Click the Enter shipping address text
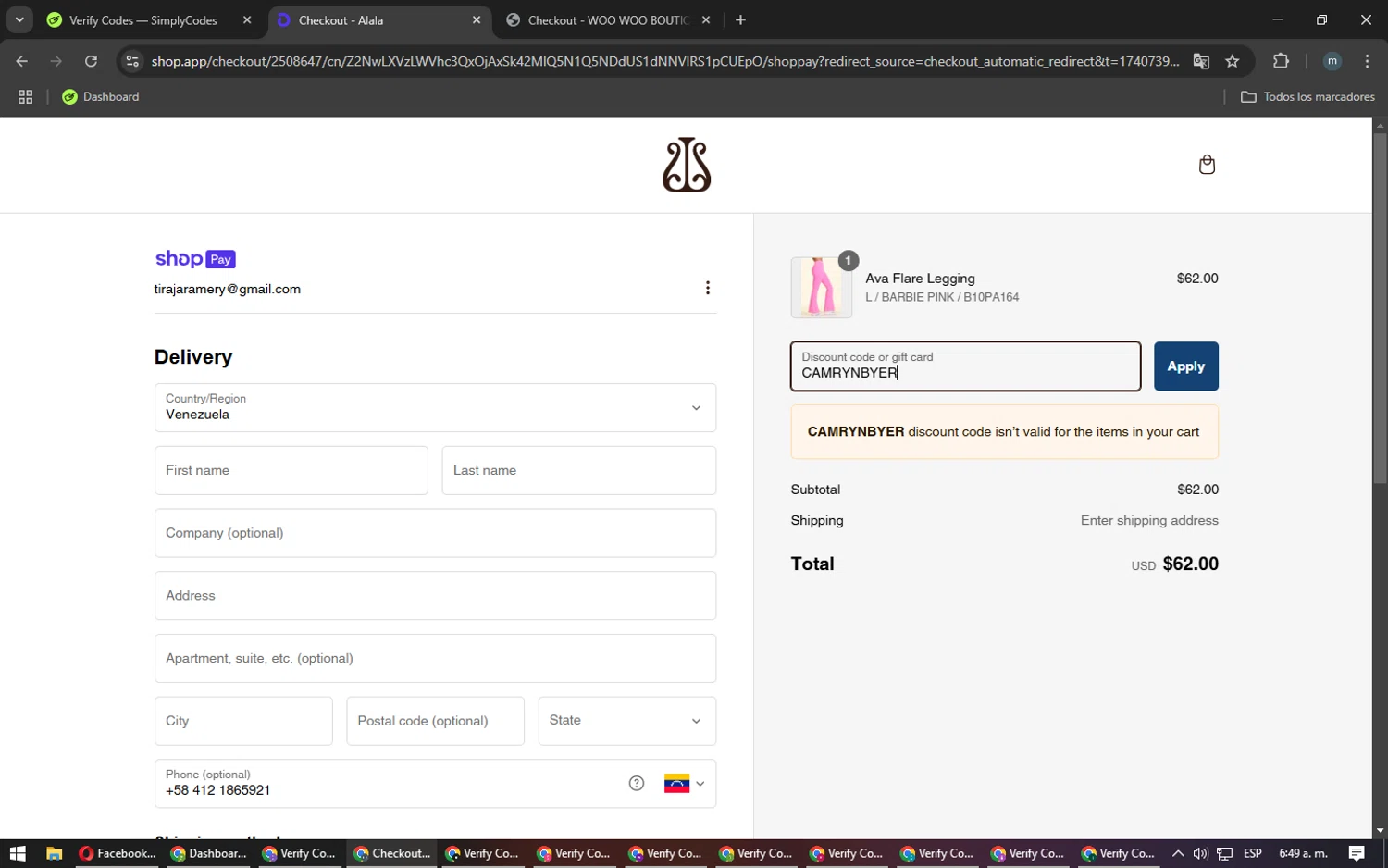This screenshot has width=1388, height=868. [x=1149, y=520]
